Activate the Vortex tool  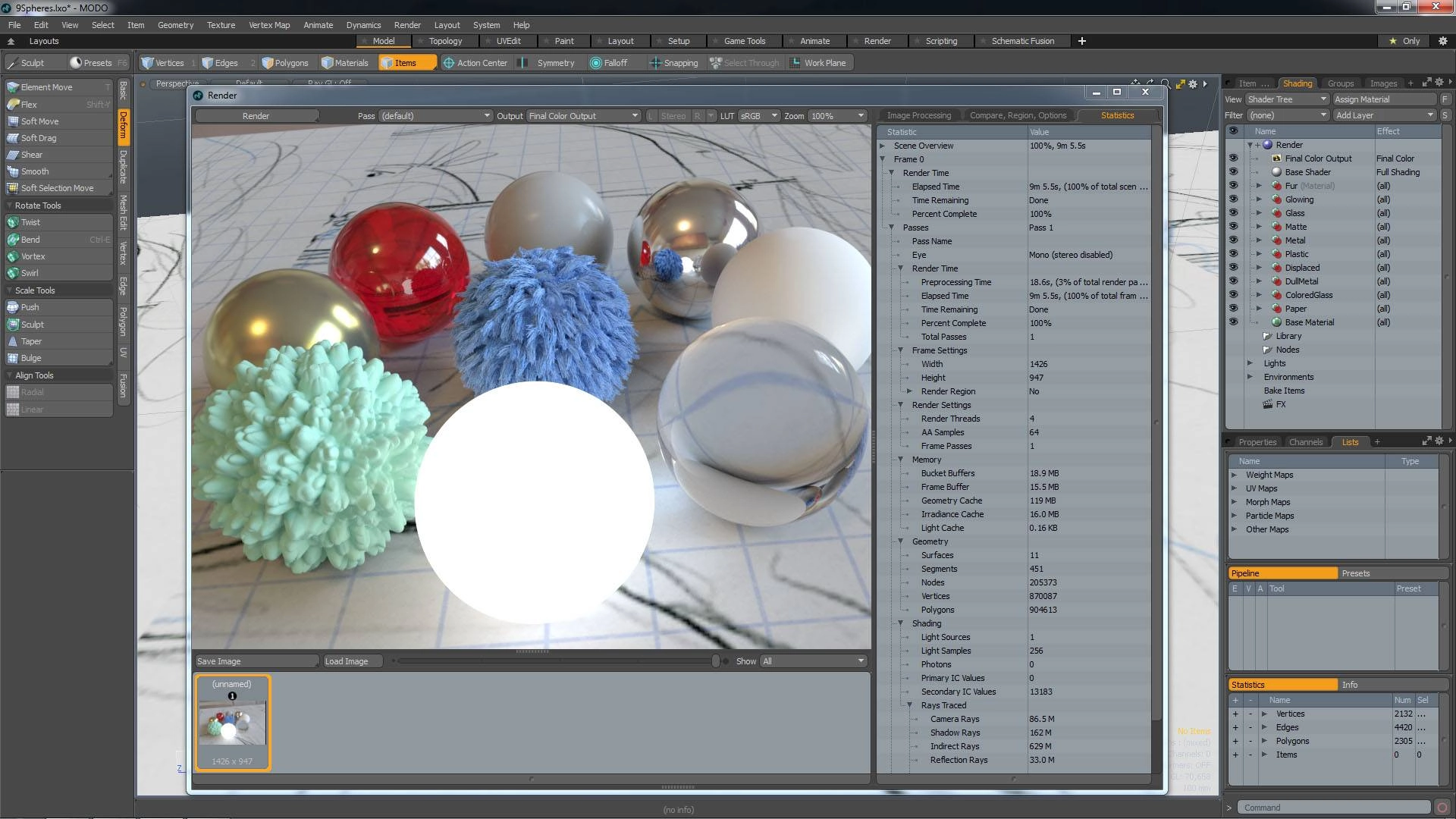(58, 256)
